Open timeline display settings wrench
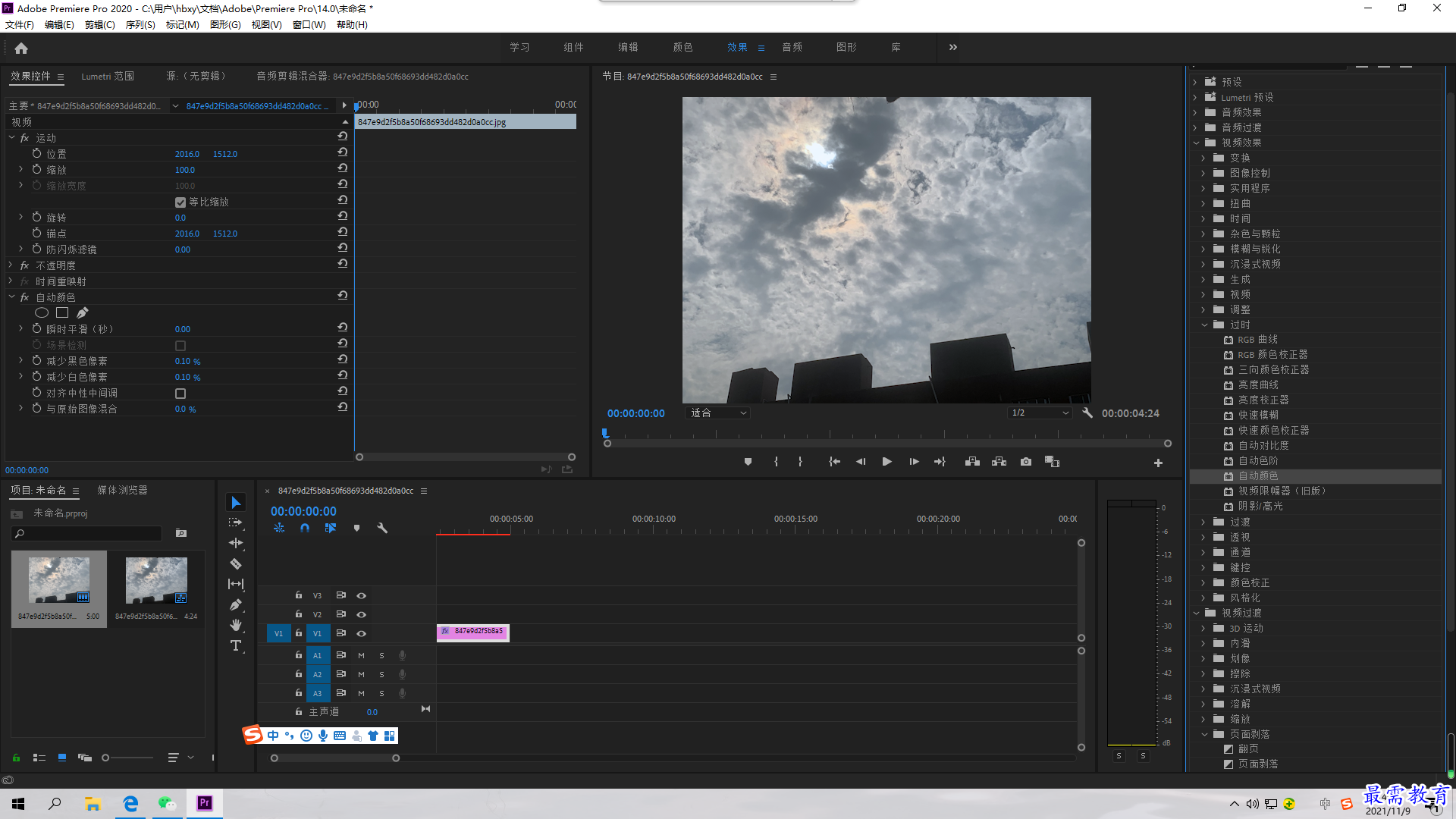This screenshot has height=819, width=1456. coord(382,528)
